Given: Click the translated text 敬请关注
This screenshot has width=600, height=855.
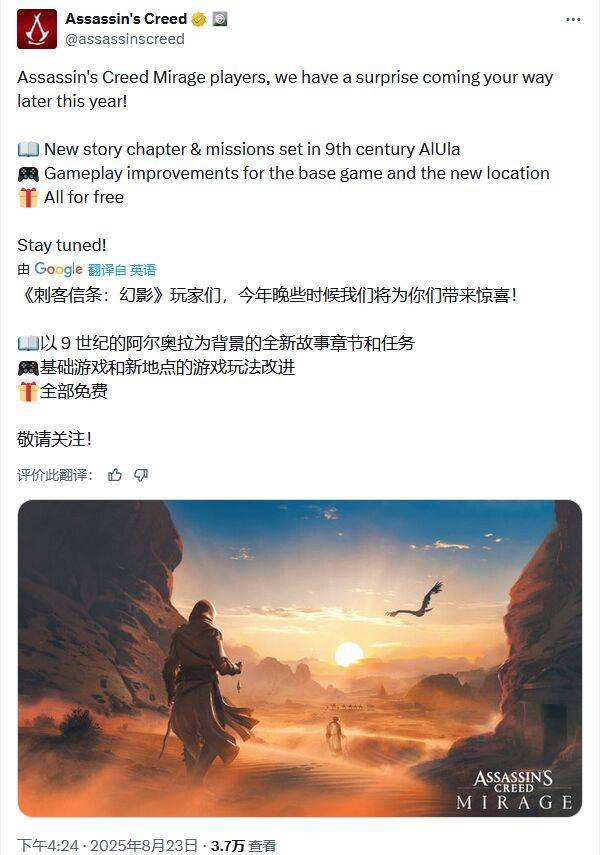Looking at the screenshot, I should 54,439.
